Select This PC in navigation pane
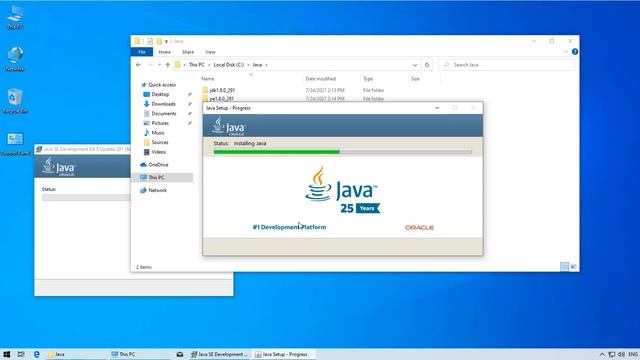This screenshot has height=360, width=640. (156, 178)
